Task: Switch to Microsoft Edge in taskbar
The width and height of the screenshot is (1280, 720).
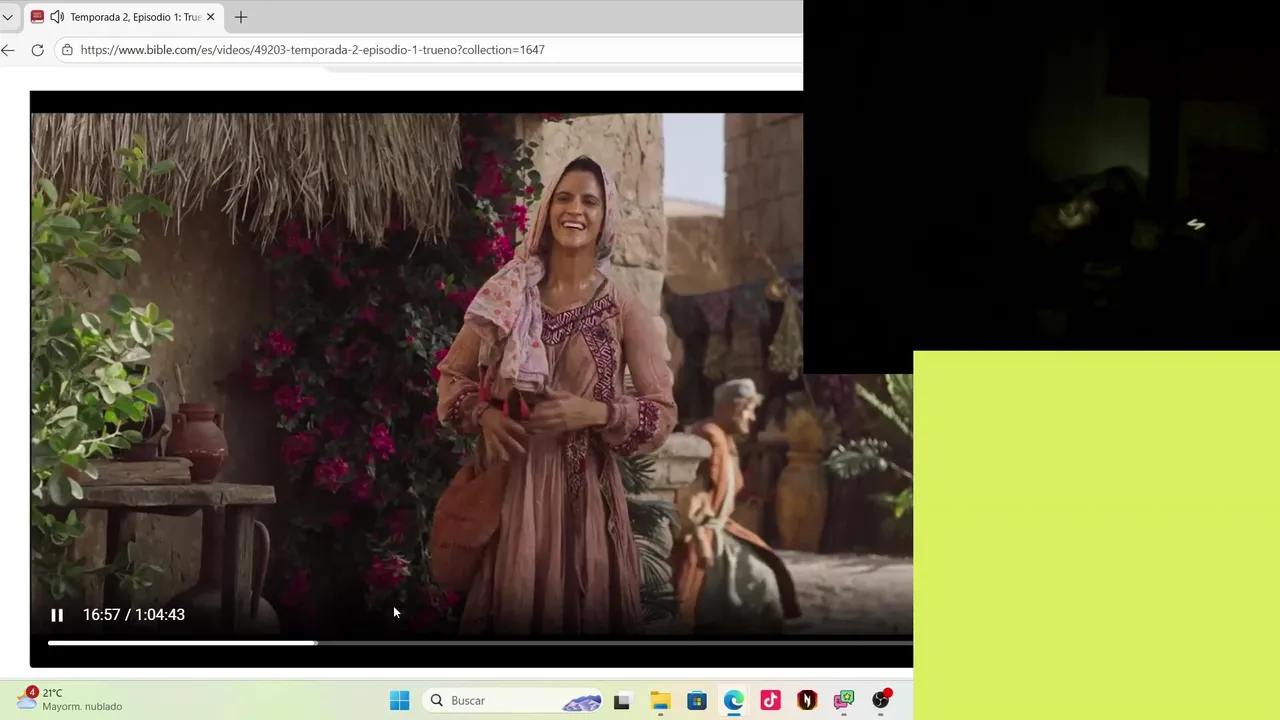Action: [x=734, y=701]
